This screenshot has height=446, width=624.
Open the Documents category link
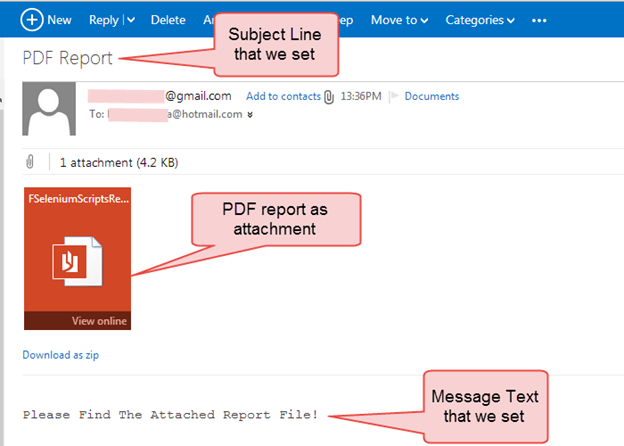coord(431,97)
